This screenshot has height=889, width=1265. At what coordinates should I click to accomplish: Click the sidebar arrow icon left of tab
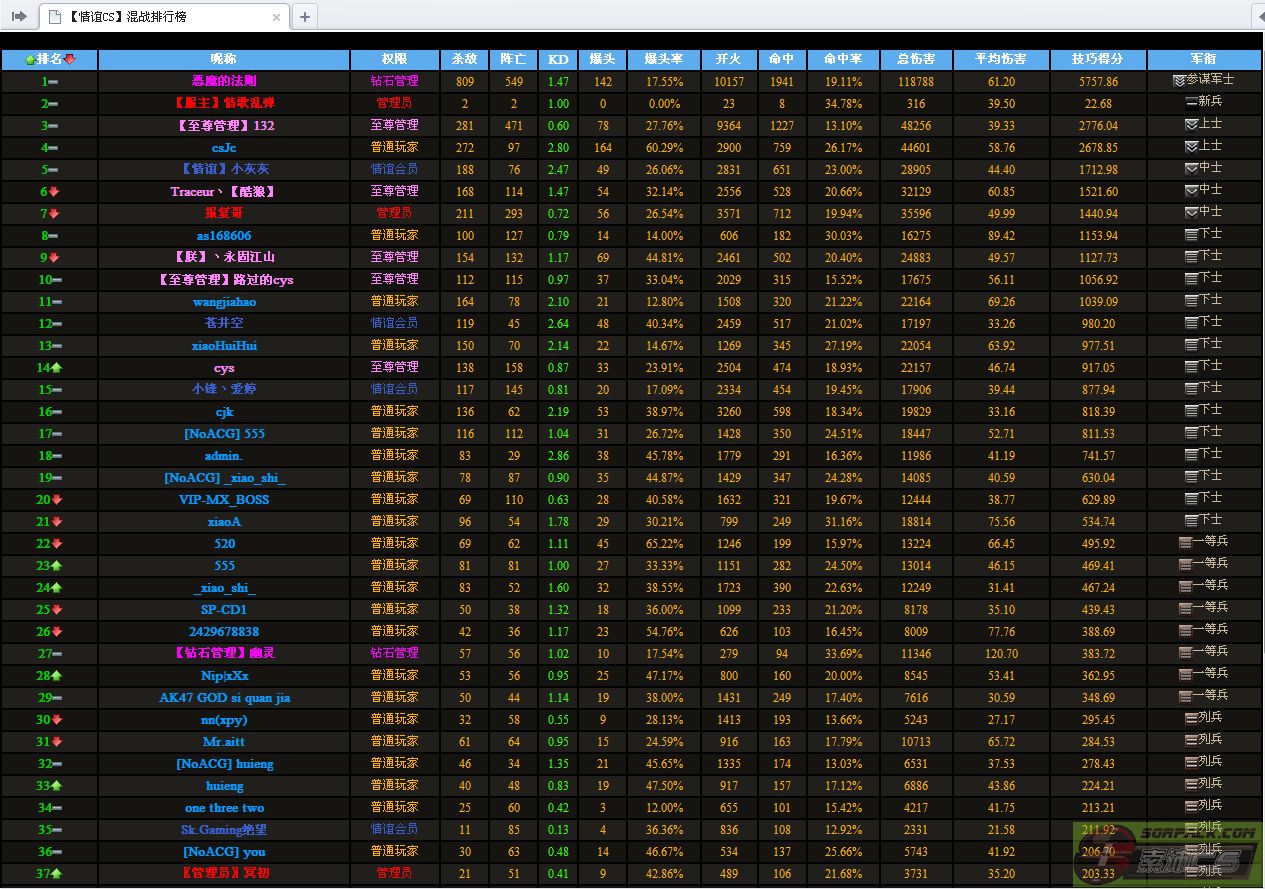click(x=19, y=16)
